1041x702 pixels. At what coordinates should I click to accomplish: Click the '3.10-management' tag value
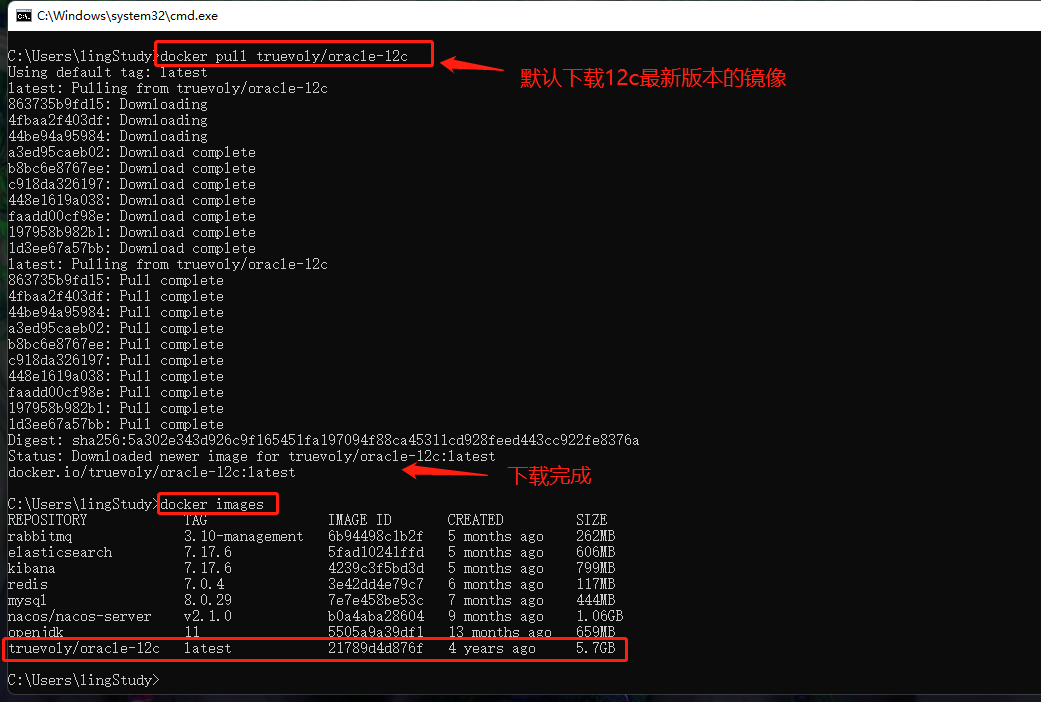(x=244, y=536)
